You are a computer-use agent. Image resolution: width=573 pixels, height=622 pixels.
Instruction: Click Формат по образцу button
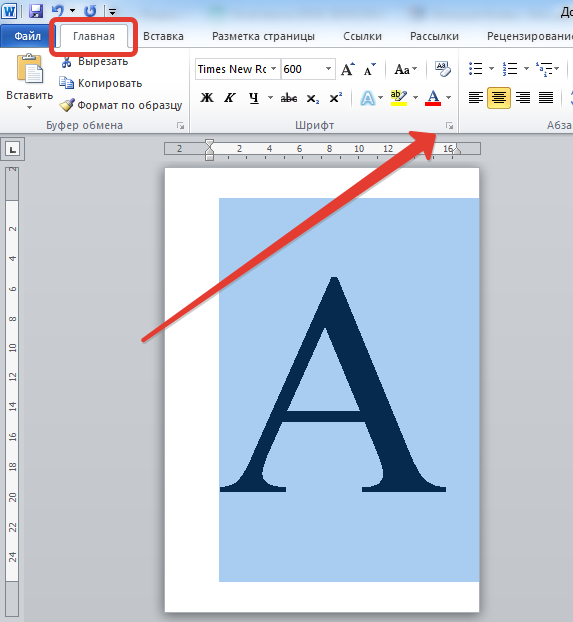click(x=121, y=105)
